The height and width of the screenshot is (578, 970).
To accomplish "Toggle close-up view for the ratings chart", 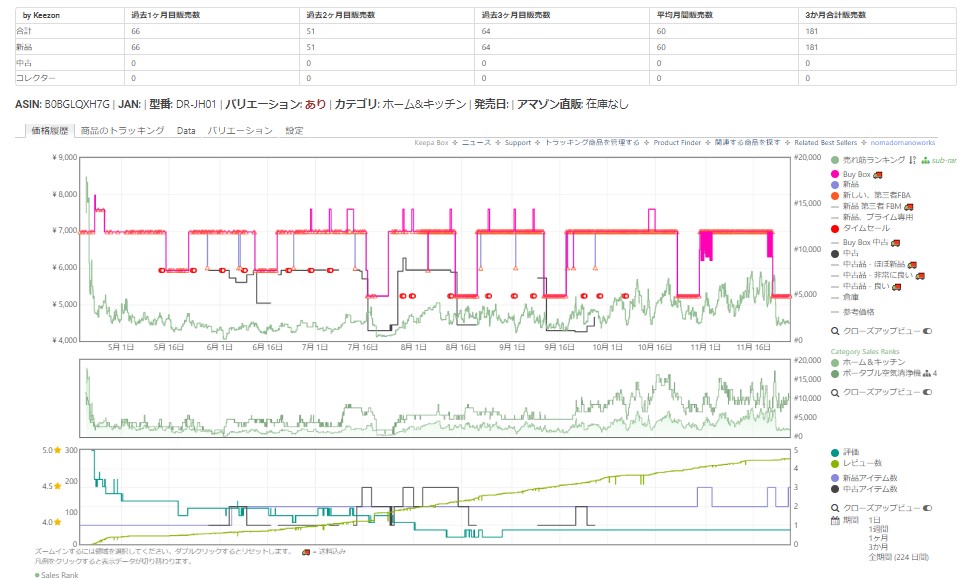I will tap(927, 508).
